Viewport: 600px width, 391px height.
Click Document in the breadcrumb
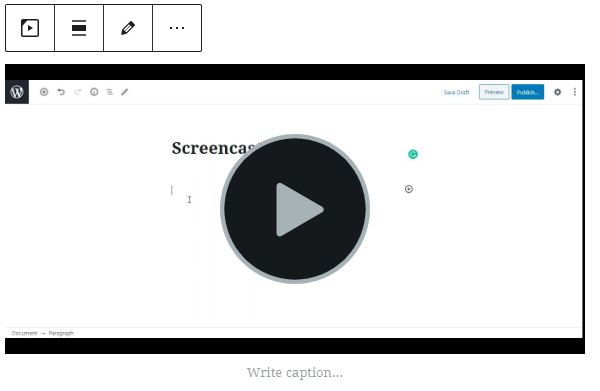tap(24, 333)
